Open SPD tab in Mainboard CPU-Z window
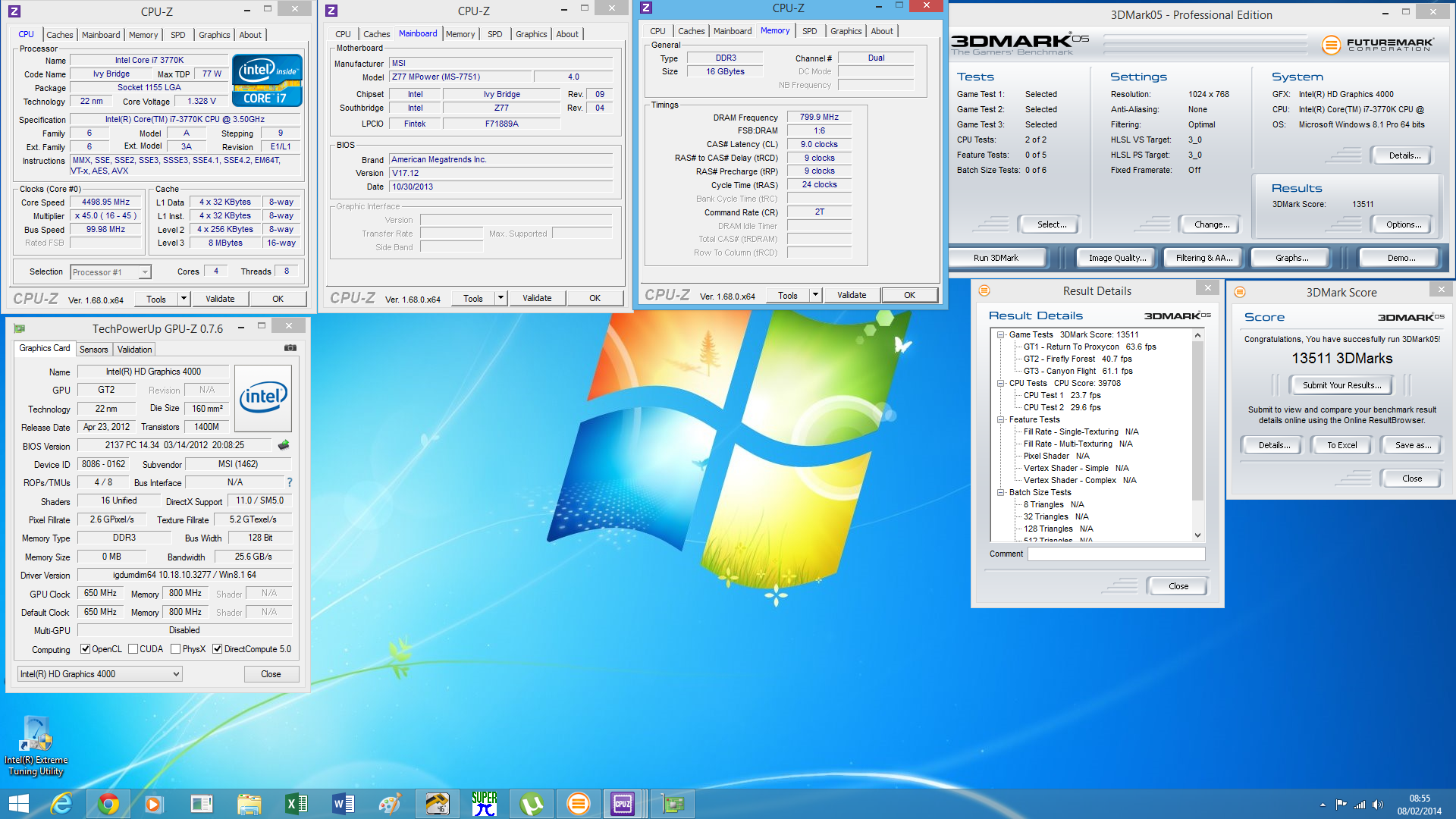Image resolution: width=1456 pixels, height=819 pixels. [495, 34]
